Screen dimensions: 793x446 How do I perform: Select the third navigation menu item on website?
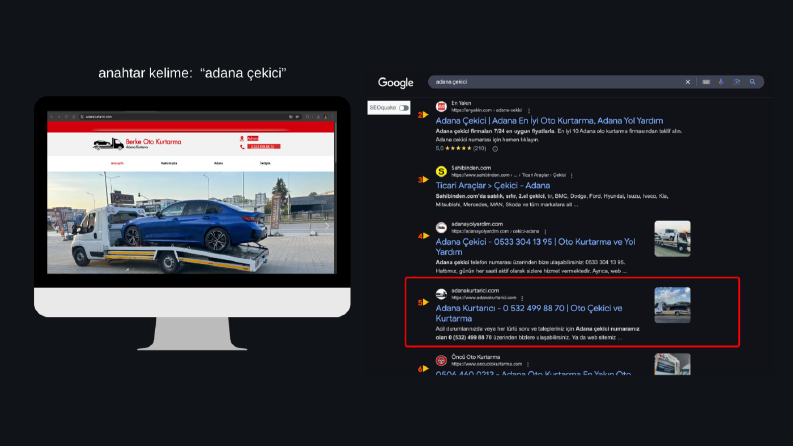click(x=218, y=163)
